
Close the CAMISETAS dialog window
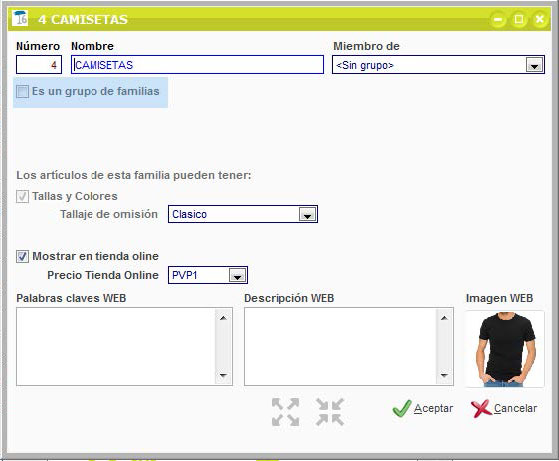540,19
